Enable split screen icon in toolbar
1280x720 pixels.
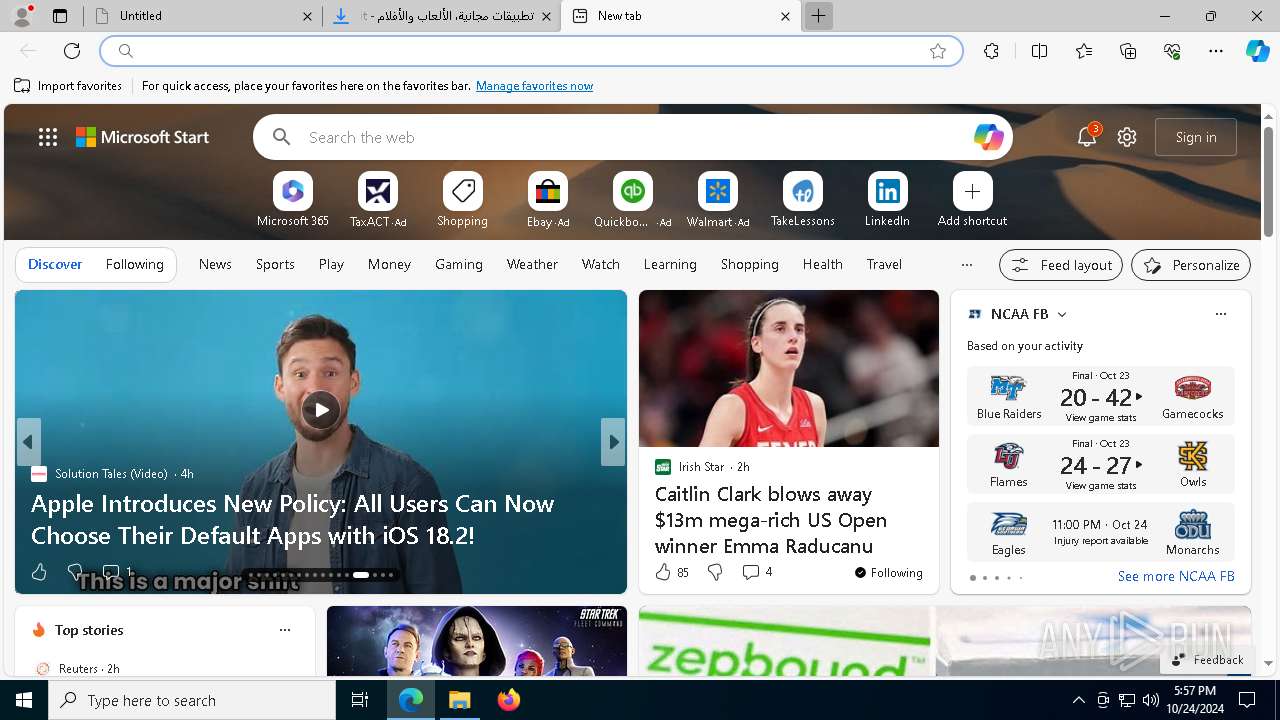[1039, 51]
